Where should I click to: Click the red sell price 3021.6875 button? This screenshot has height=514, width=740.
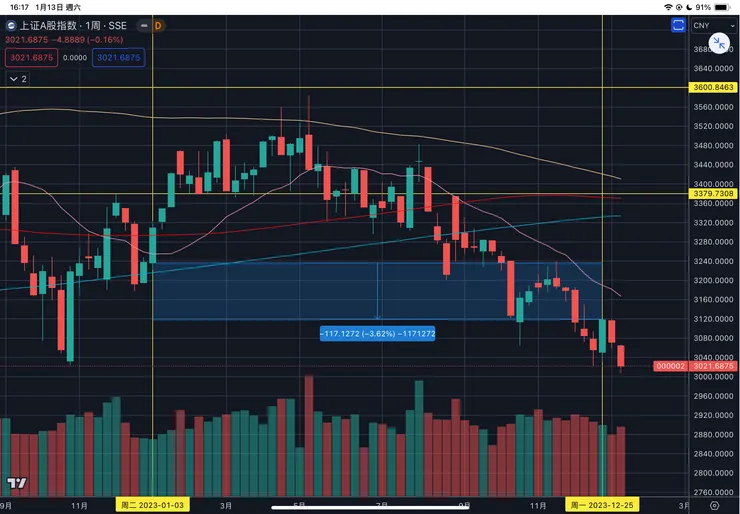click(x=30, y=58)
